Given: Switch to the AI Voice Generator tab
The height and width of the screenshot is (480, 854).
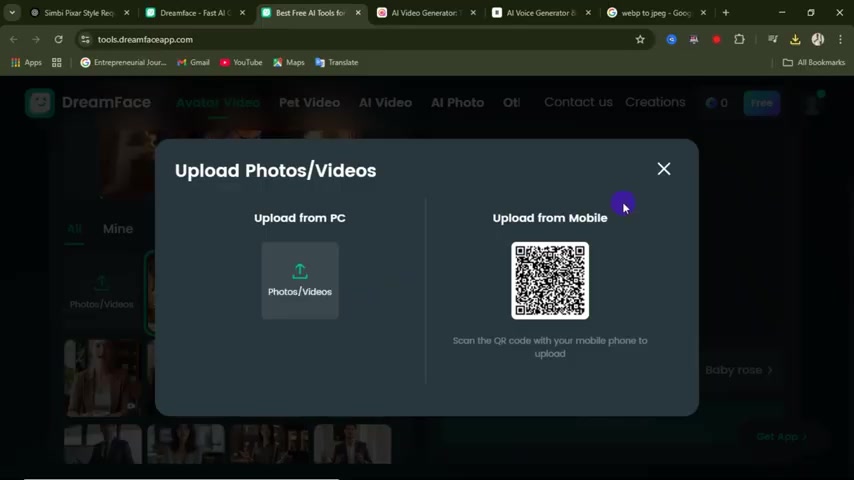Looking at the screenshot, I should 540,13.
